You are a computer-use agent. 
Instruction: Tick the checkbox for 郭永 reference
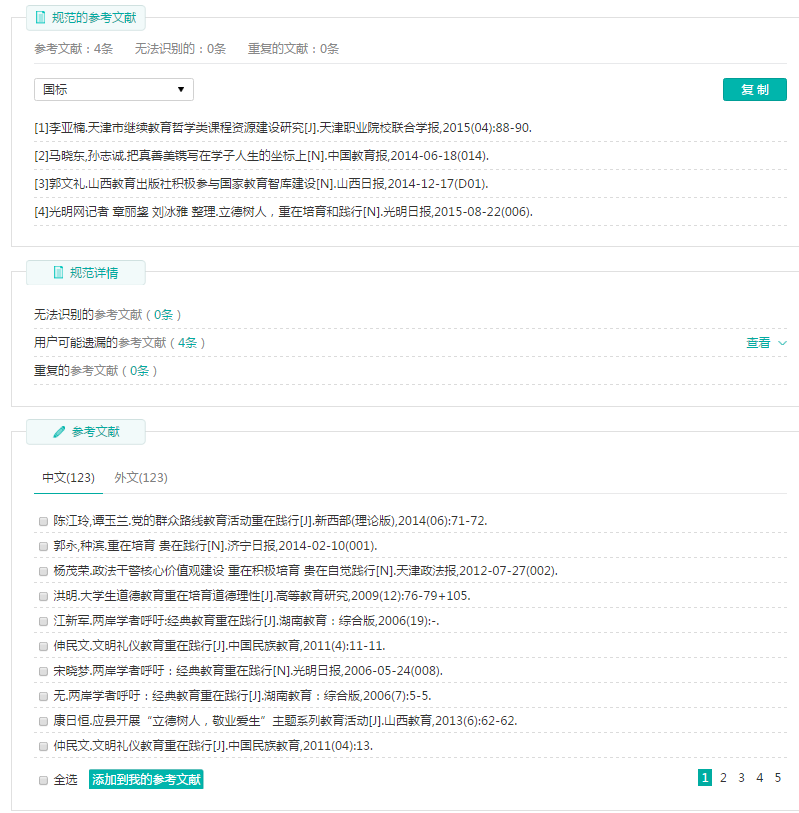[x=43, y=546]
